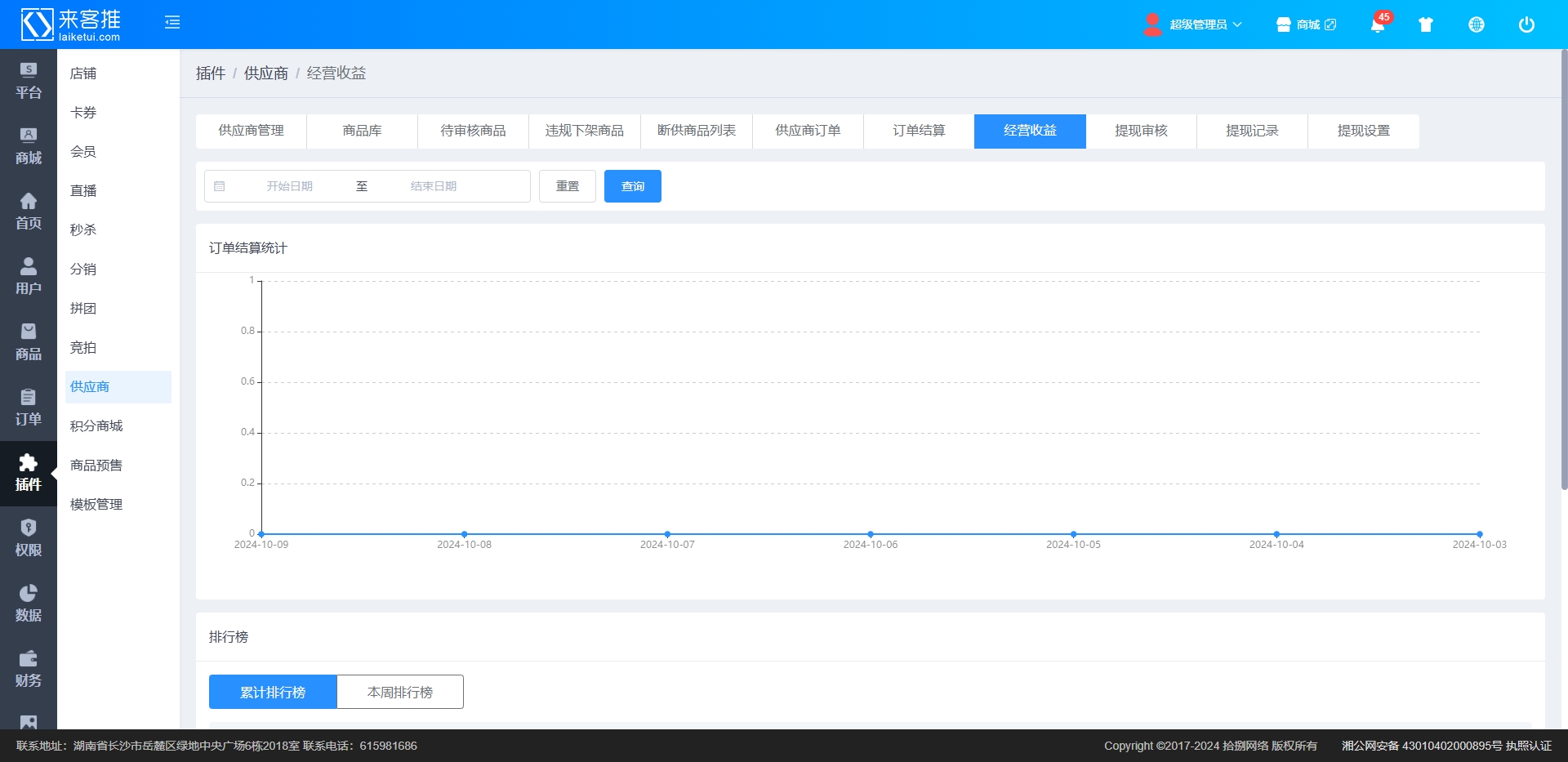
Task: Open the 开始日期 start date picker
Action: tap(290, 186)
